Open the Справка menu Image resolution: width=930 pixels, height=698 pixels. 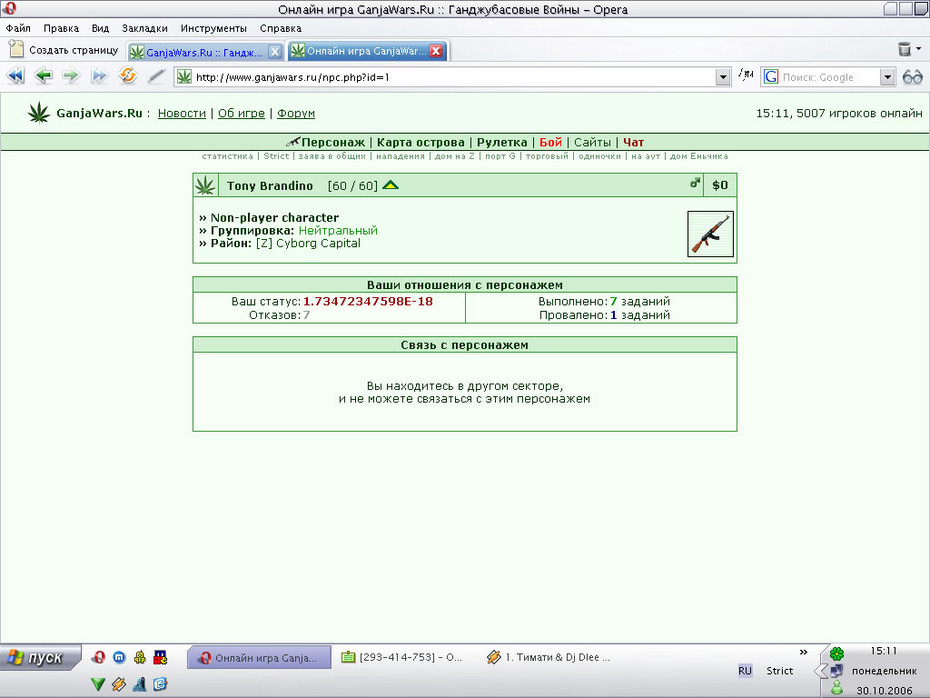click(281, 28)
